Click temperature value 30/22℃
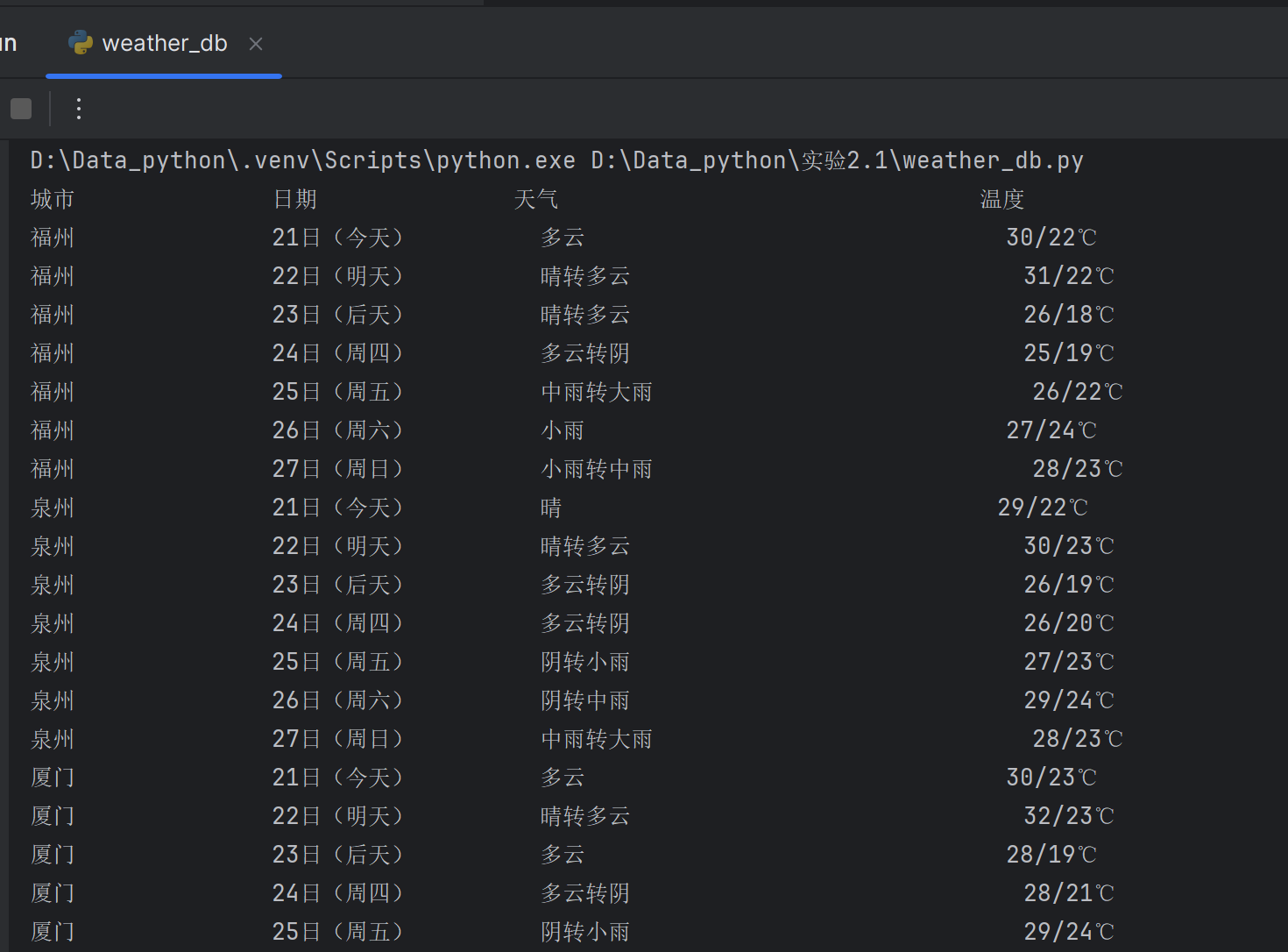This screenshot has height=952, width=1288. (x=1051, y=238)
